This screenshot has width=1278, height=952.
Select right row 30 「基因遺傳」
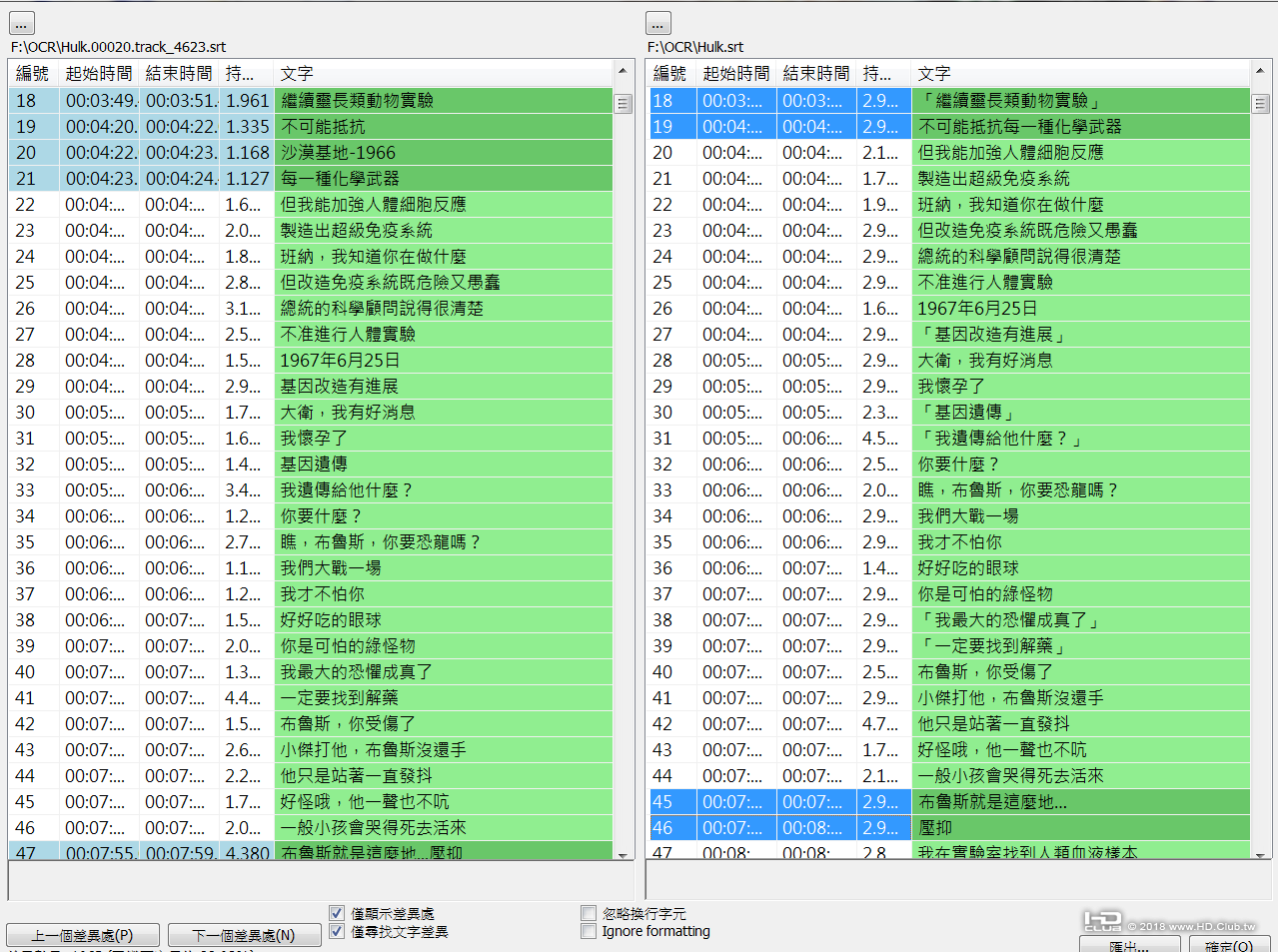tap(948, 412)
